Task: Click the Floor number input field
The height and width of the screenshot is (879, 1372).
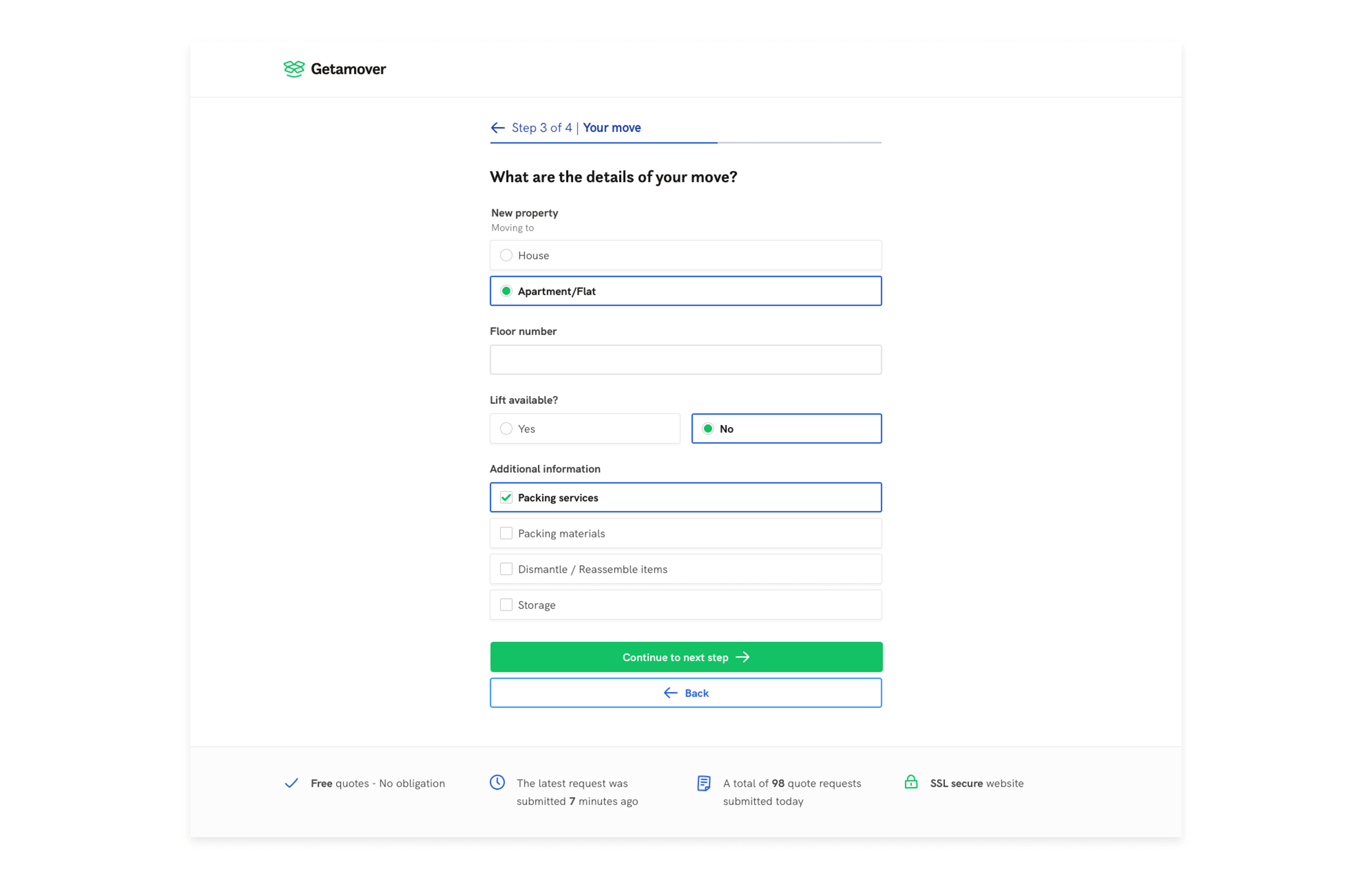Action: point(686,360)
